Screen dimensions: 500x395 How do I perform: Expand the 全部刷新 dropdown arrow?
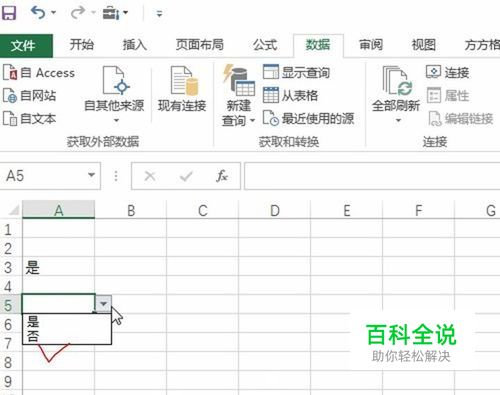click(x=398, y=120)
